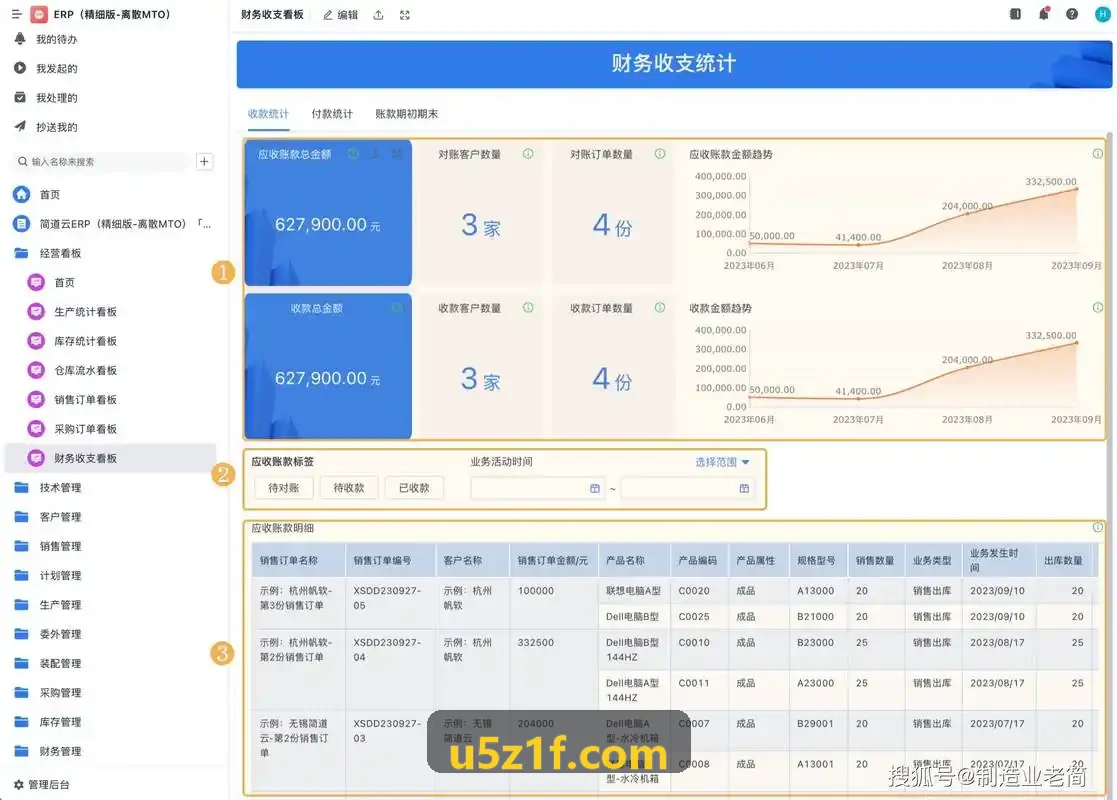Screen dimensions: 1117x800
Task: Click the 627,900.00 收款总金额 card
Action: tap(328, 366)
